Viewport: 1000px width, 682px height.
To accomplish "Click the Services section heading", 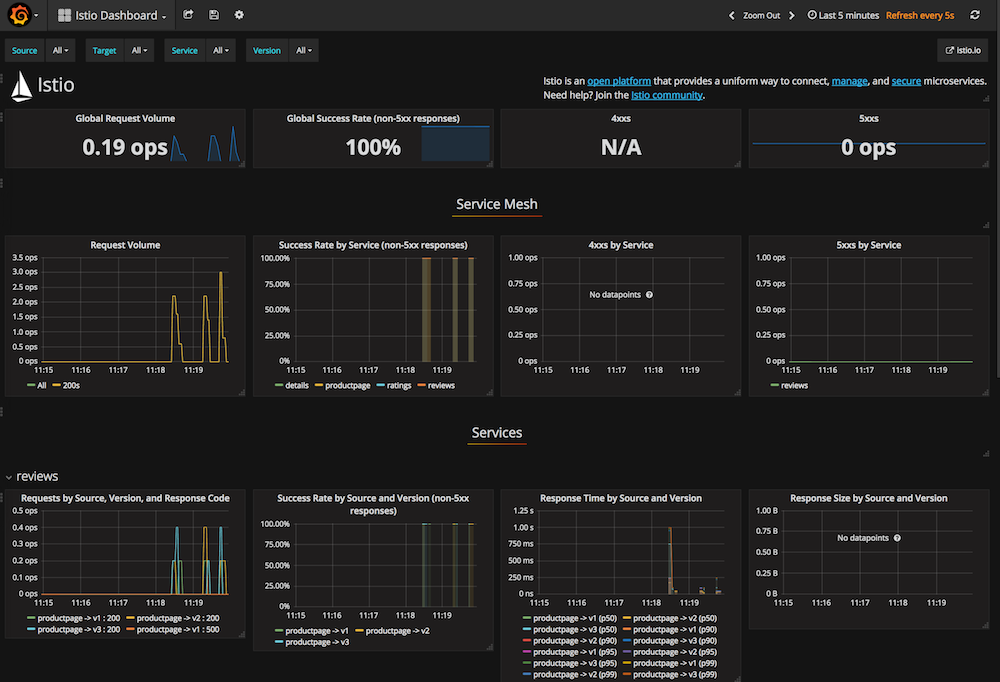I will pyautogui.click(x=497, y=433).
